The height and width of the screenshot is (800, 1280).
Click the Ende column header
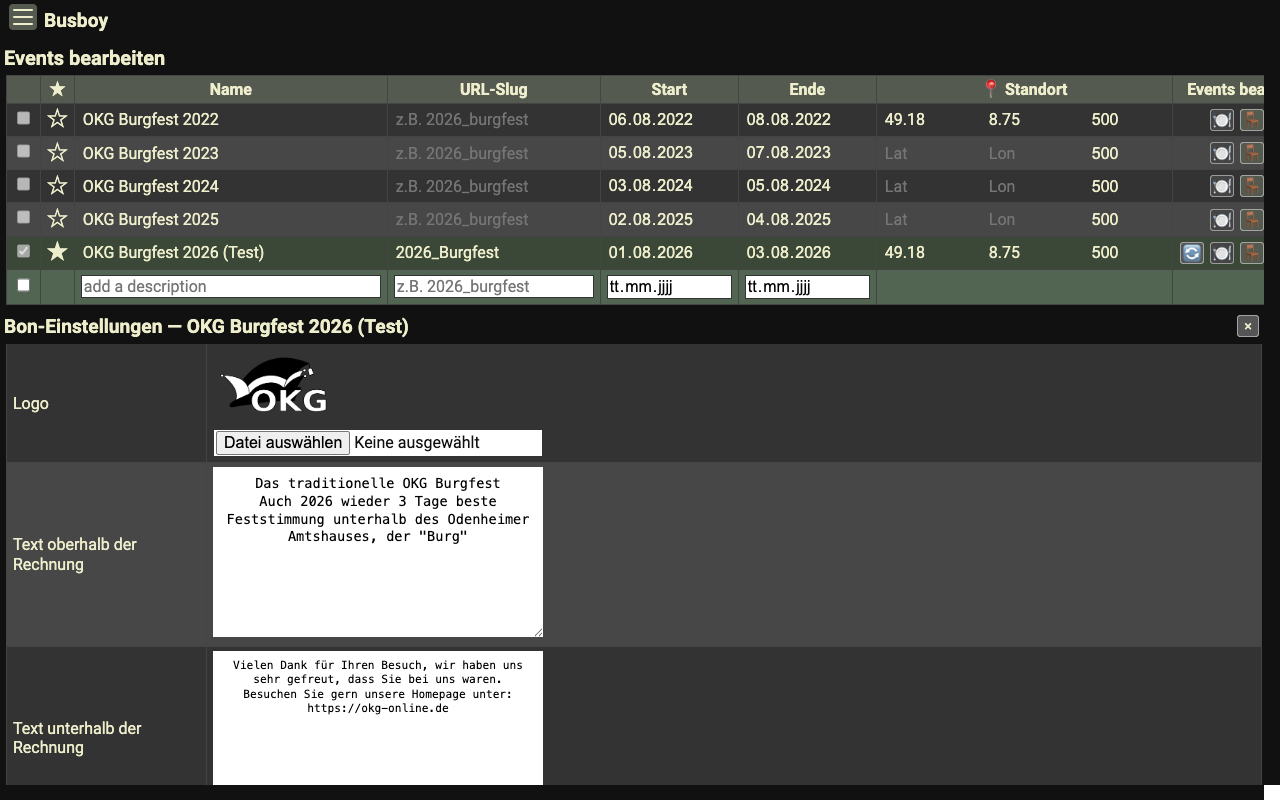(x=807, y=89)
